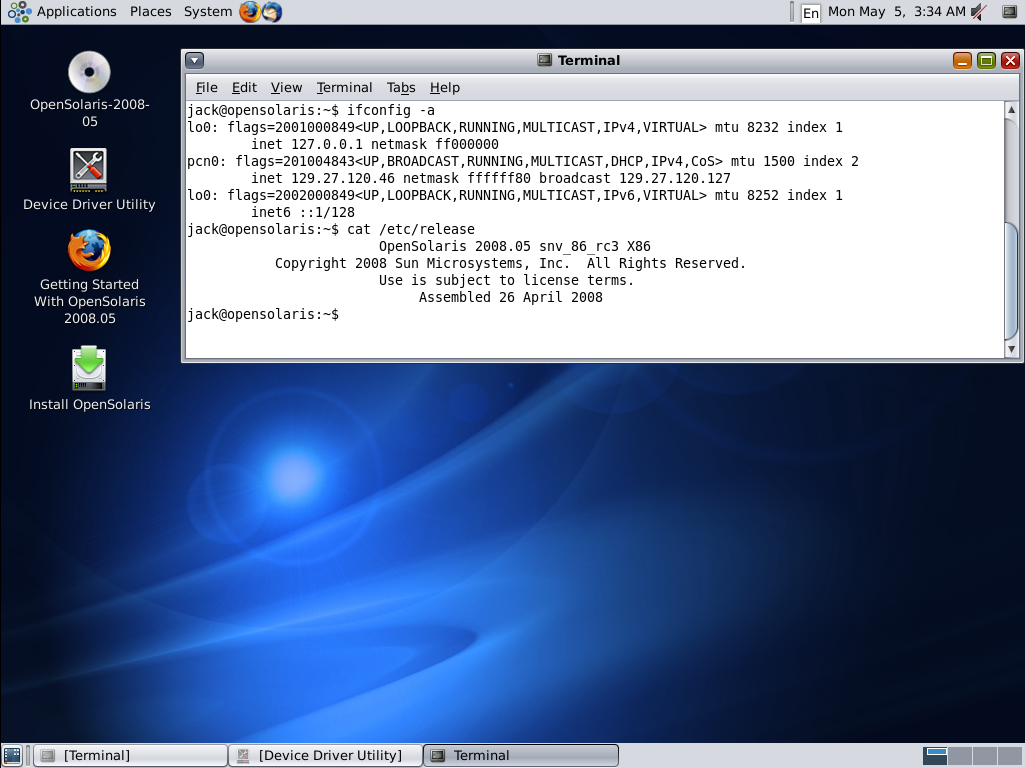Close the Terminal window
This screenshot has height=768, width=1025.
1011,61
